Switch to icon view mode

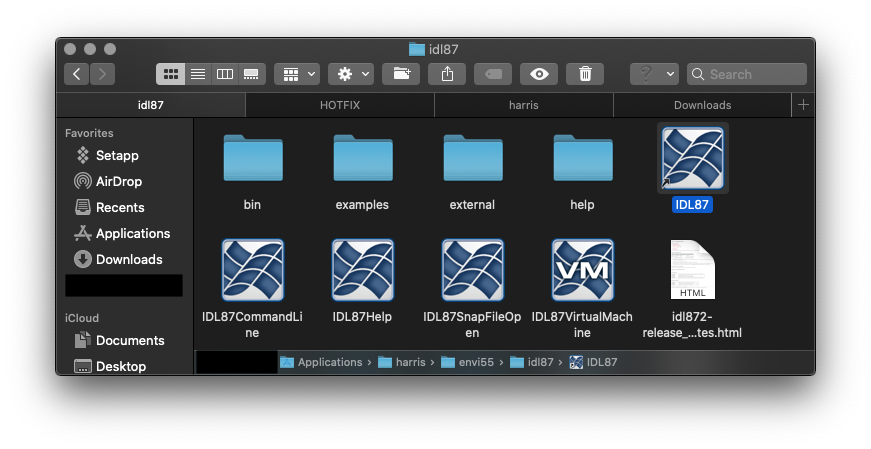pos(171,74)
